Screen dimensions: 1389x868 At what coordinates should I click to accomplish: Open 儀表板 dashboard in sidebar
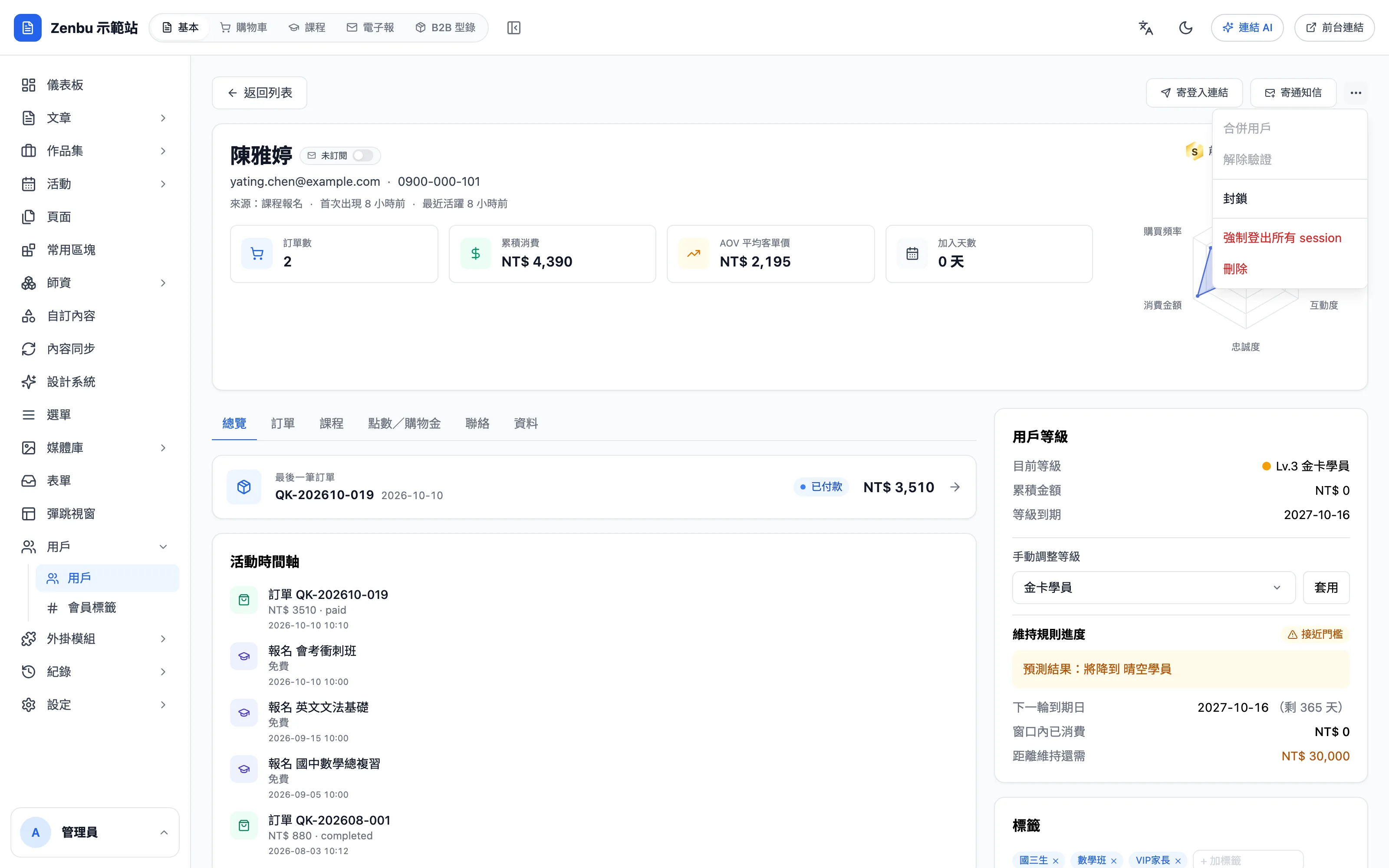coord(95,85)
